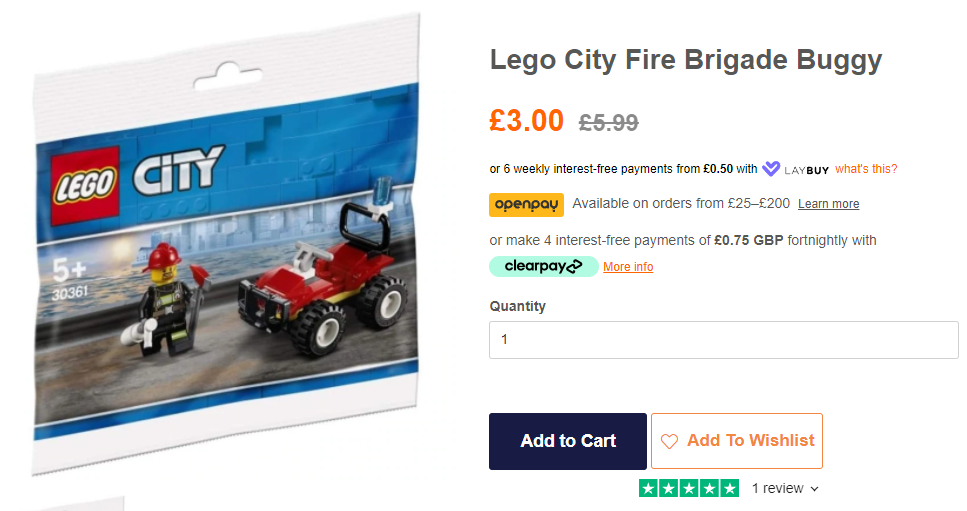
Task: Click the orange £3.00 sale price
Action: click(526, 121)
